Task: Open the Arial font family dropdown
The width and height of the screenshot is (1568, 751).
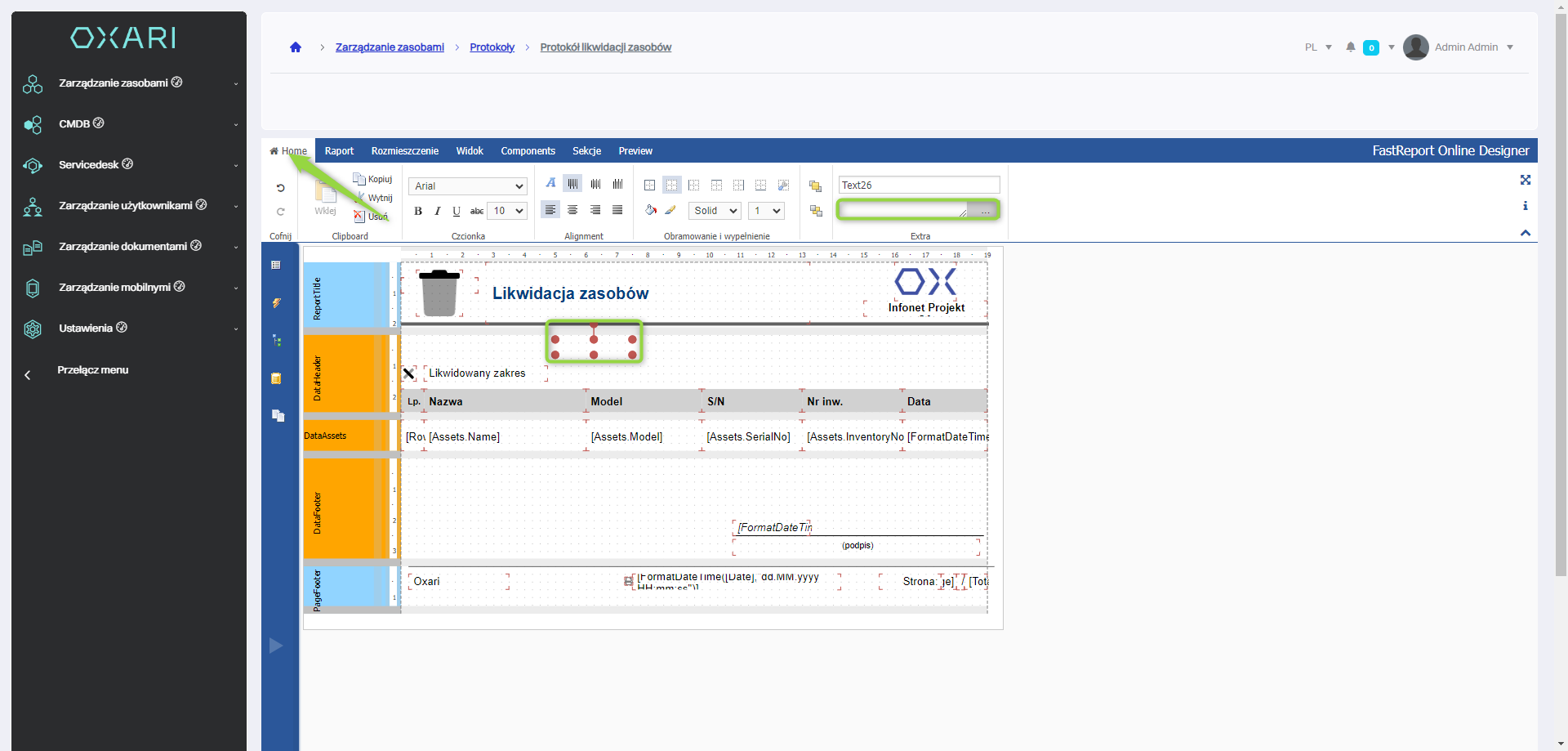Action: [468, 186]
